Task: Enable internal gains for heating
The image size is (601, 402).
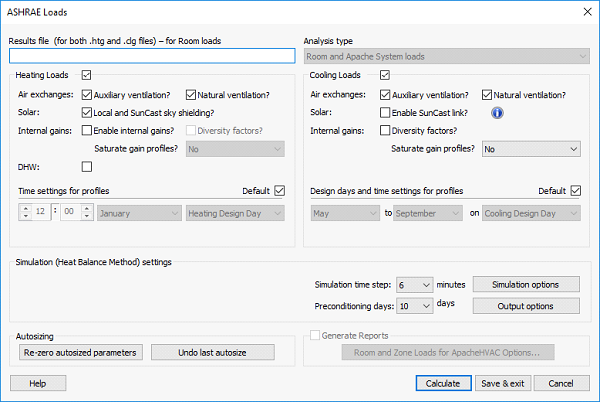Action: tap(87, 131)
